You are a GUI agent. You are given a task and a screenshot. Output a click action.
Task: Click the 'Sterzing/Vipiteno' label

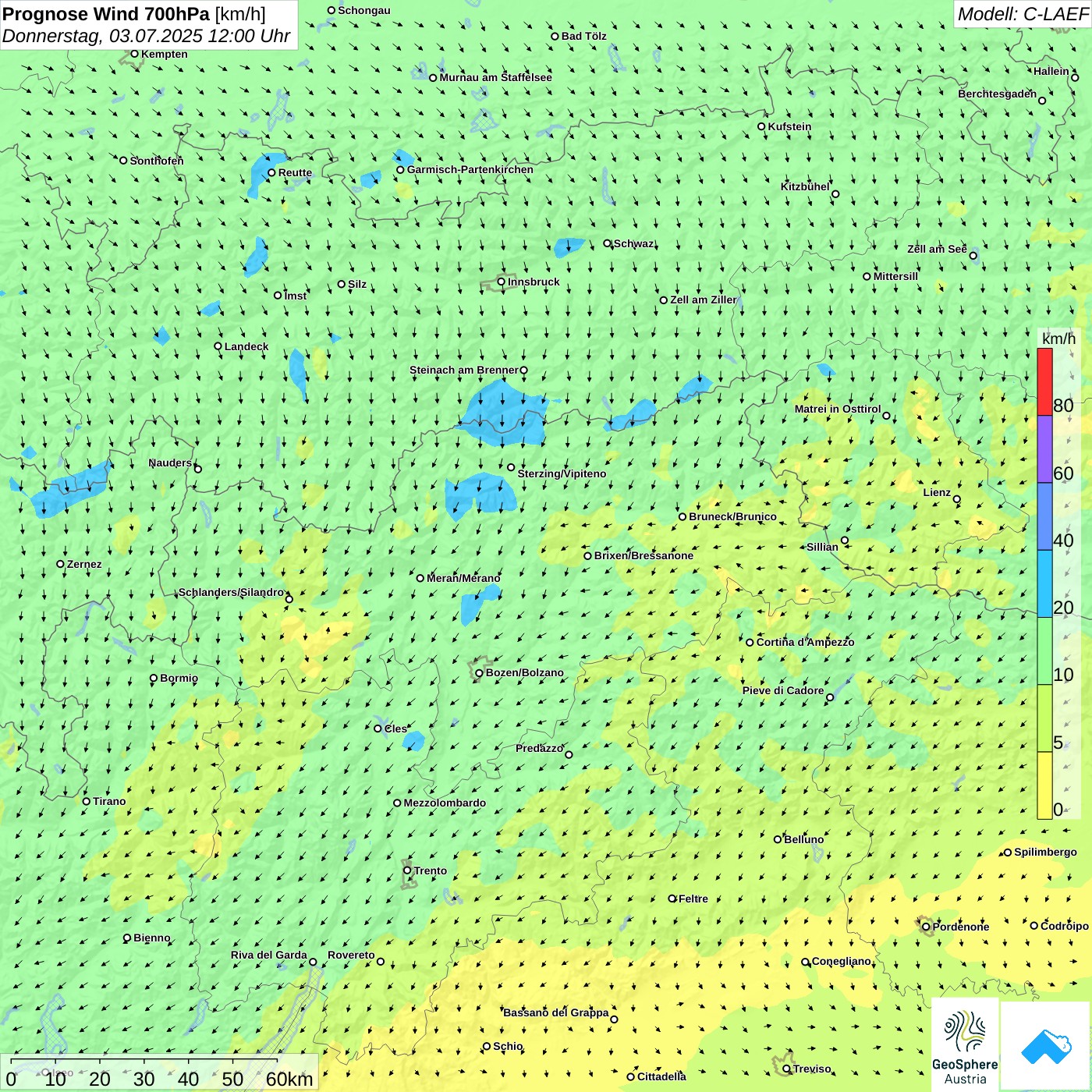pos(562,473)
